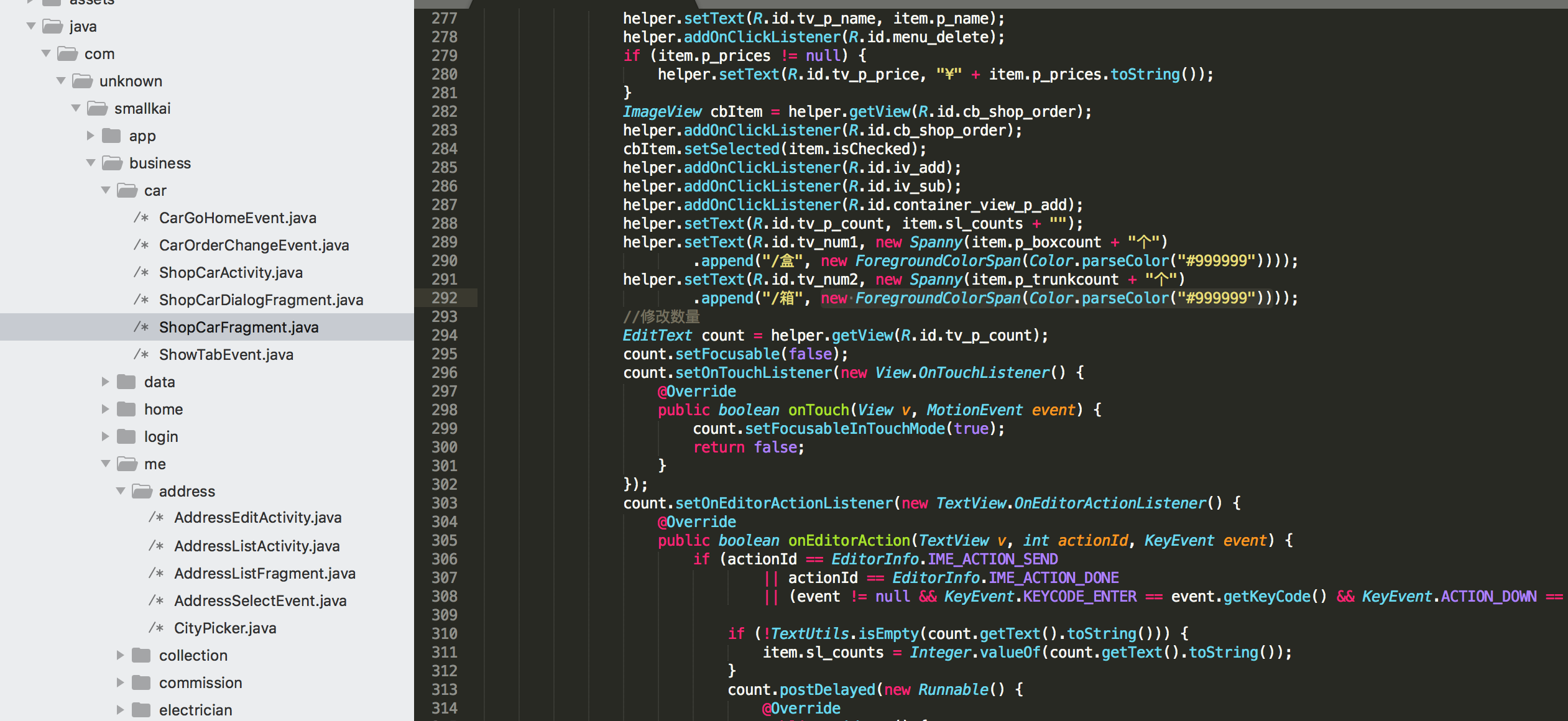This screenshot has height=721, width=1568.
Task: Place cursor on setFocusable(false) line
Action: click(736, 354)
